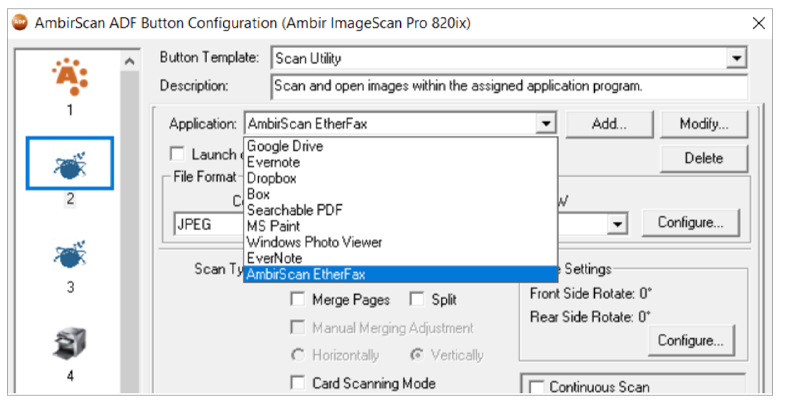Click the Description text field
Screen dimensions: 800x415
(509, 86)
